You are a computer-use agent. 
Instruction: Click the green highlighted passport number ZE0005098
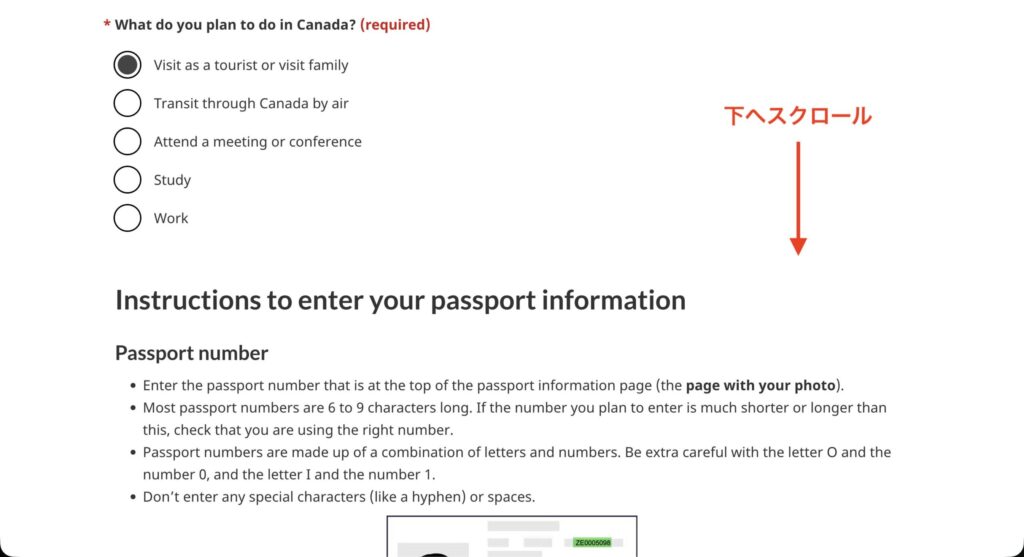592,542
